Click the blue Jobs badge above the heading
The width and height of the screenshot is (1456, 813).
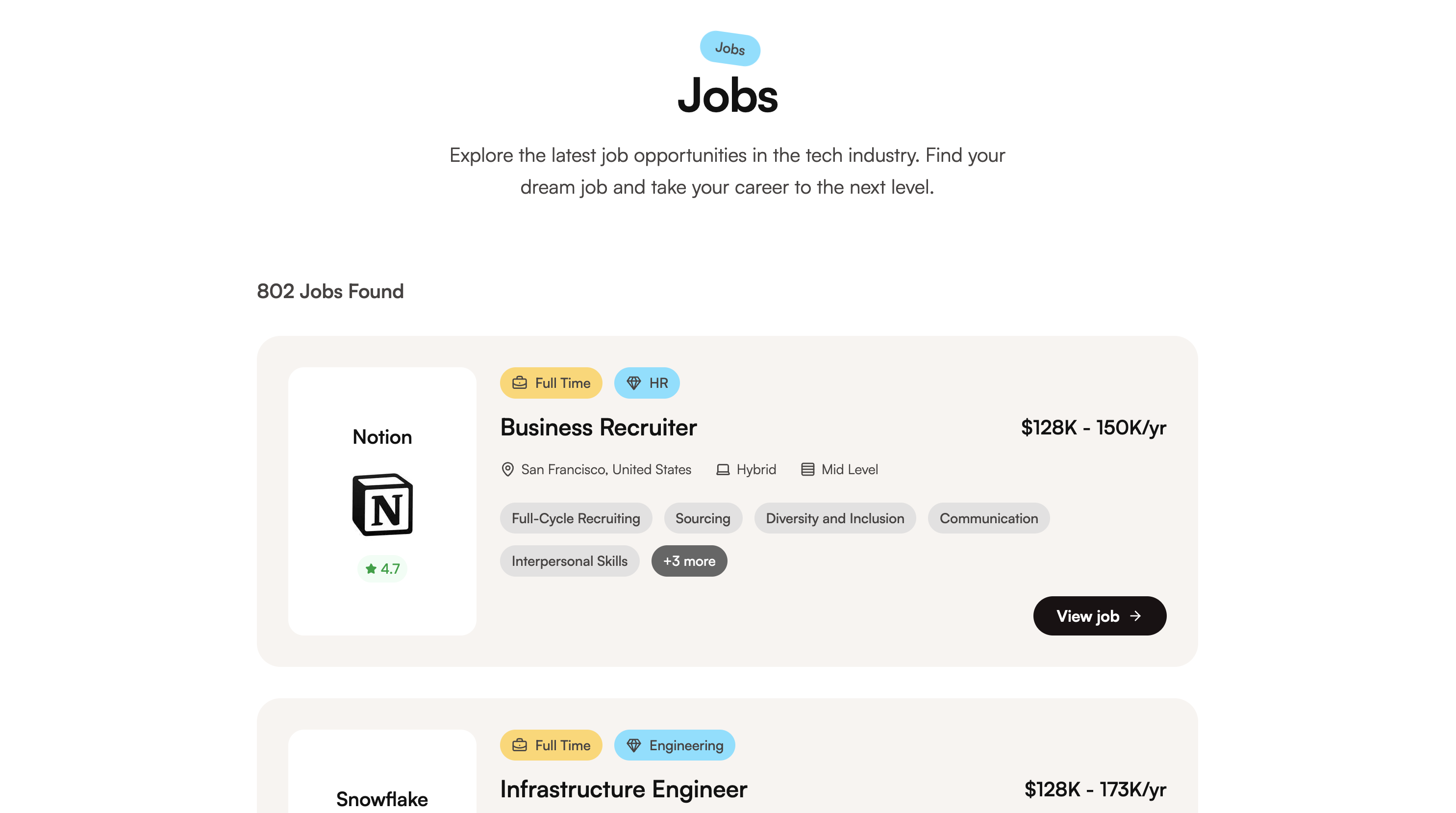click(729, 48)
